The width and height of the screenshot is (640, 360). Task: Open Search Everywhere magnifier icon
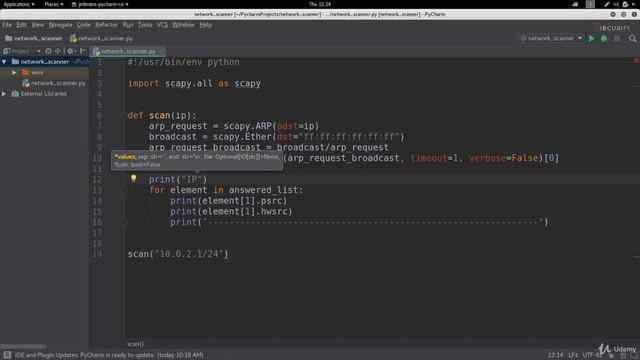click(x=632, y=38)
